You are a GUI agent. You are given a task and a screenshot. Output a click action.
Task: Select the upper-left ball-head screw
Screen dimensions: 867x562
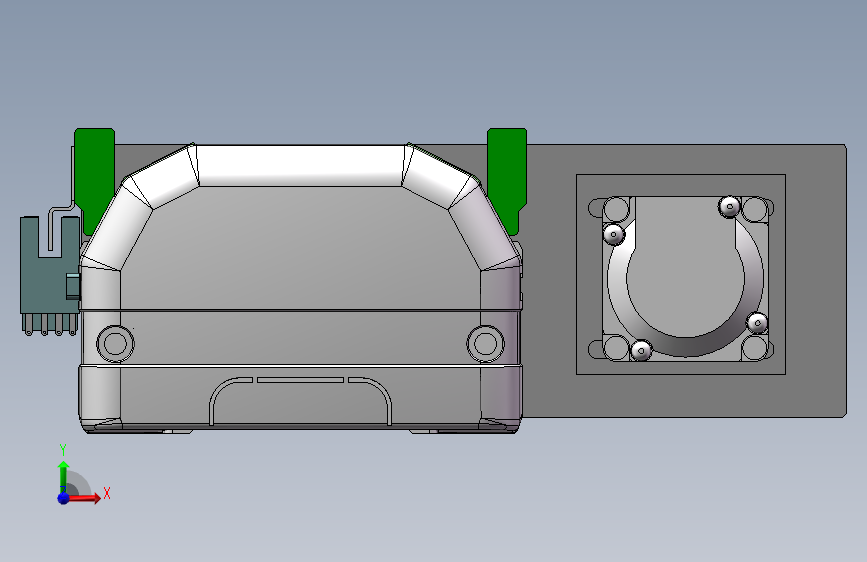613,234
